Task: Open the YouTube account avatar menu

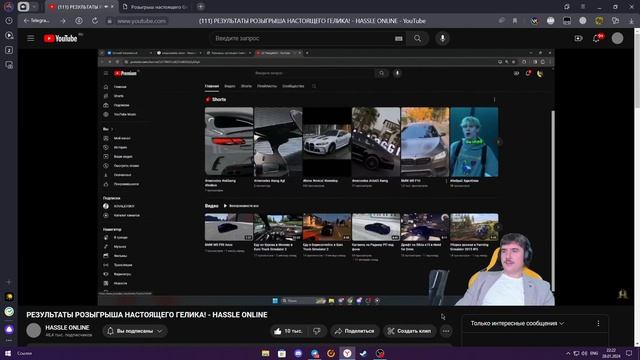Action: (x=617, y=38)
